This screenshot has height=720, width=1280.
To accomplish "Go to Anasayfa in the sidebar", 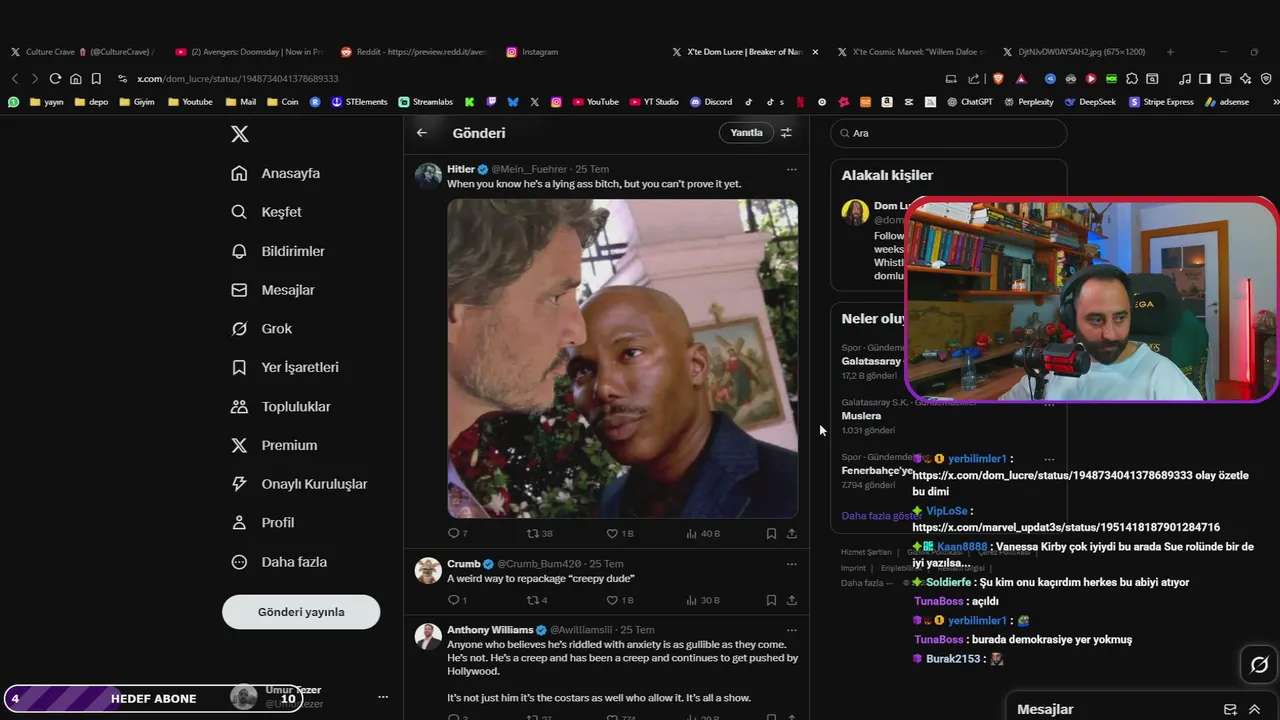I will pyautogui.click(x=275, y=173).
